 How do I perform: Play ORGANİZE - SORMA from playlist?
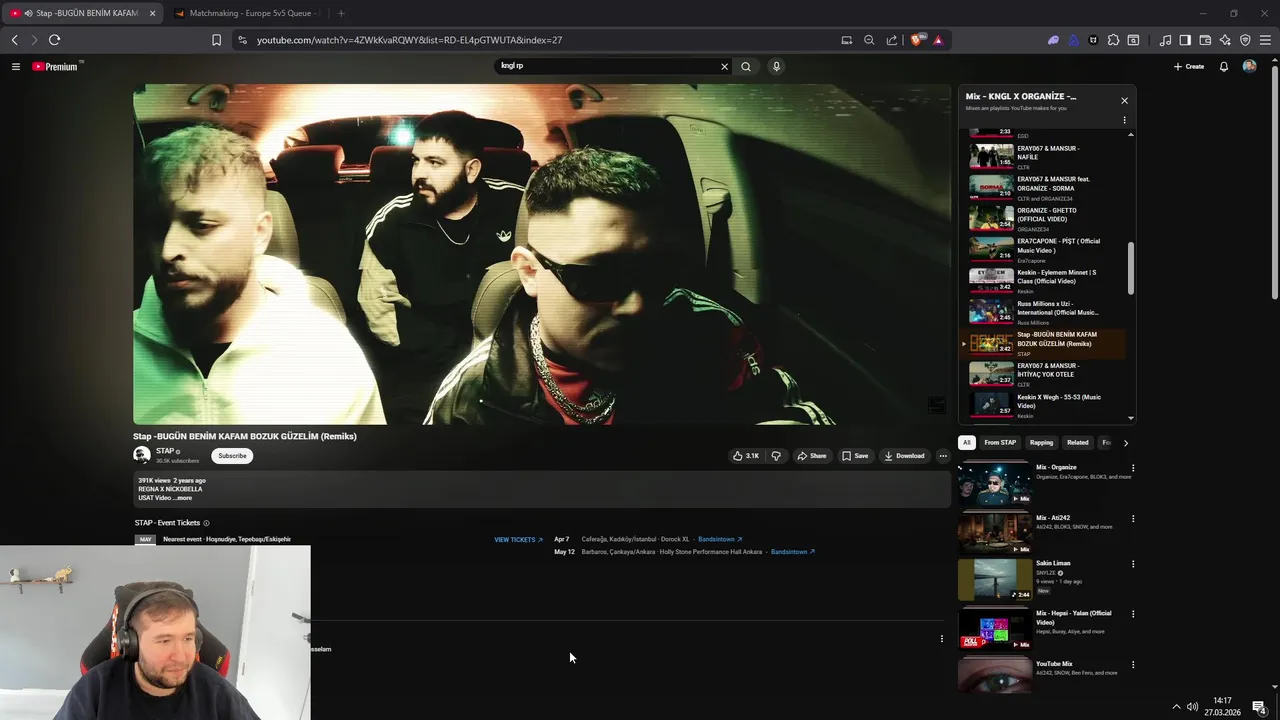coord(1047,187)
